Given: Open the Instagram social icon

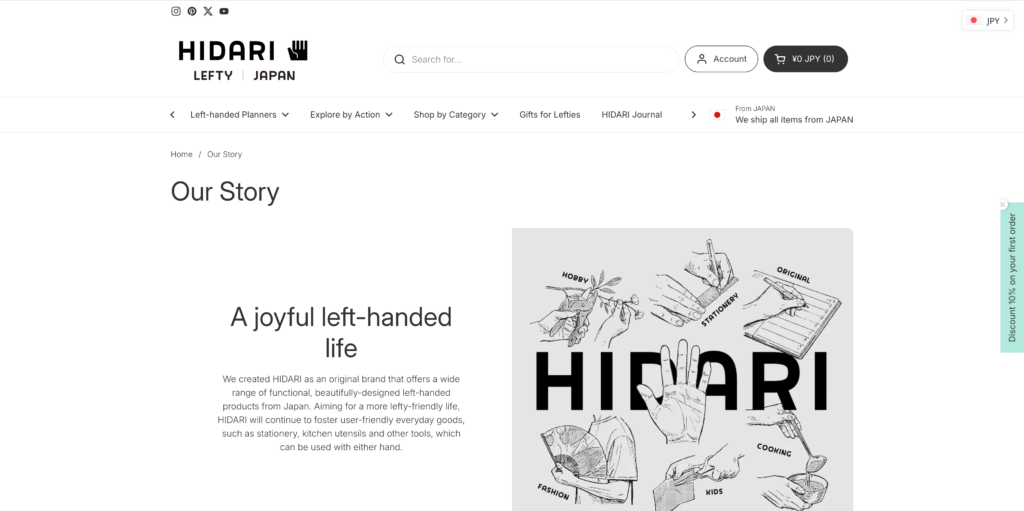Looking at the screenshot, I should (176, 11).
